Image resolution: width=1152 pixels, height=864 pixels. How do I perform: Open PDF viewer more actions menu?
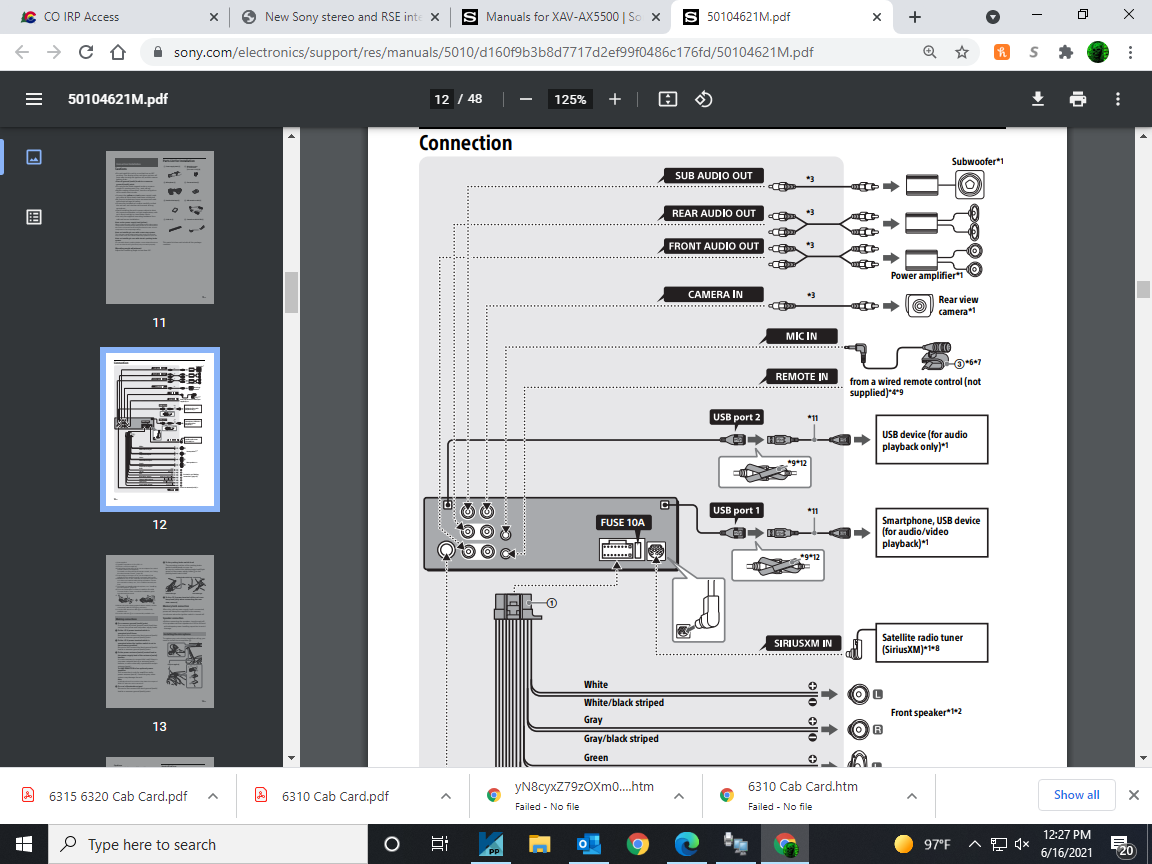(x=1117, y=99)
